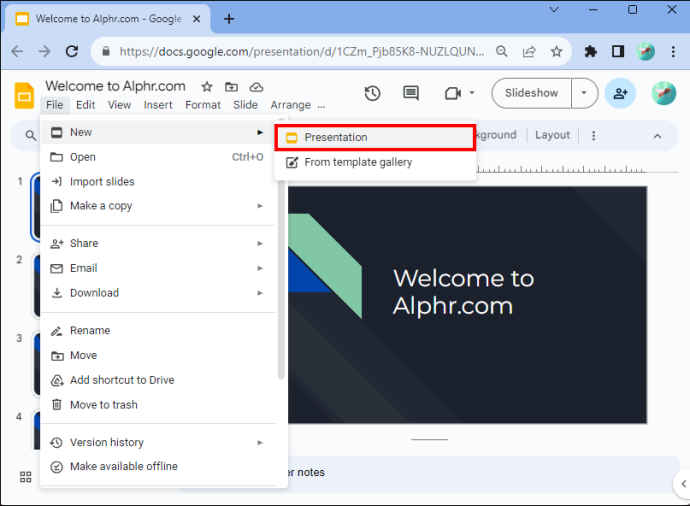Expand the Version history submenu
Image resolution: width=690 pixels, height=506 pixels.
158,442
